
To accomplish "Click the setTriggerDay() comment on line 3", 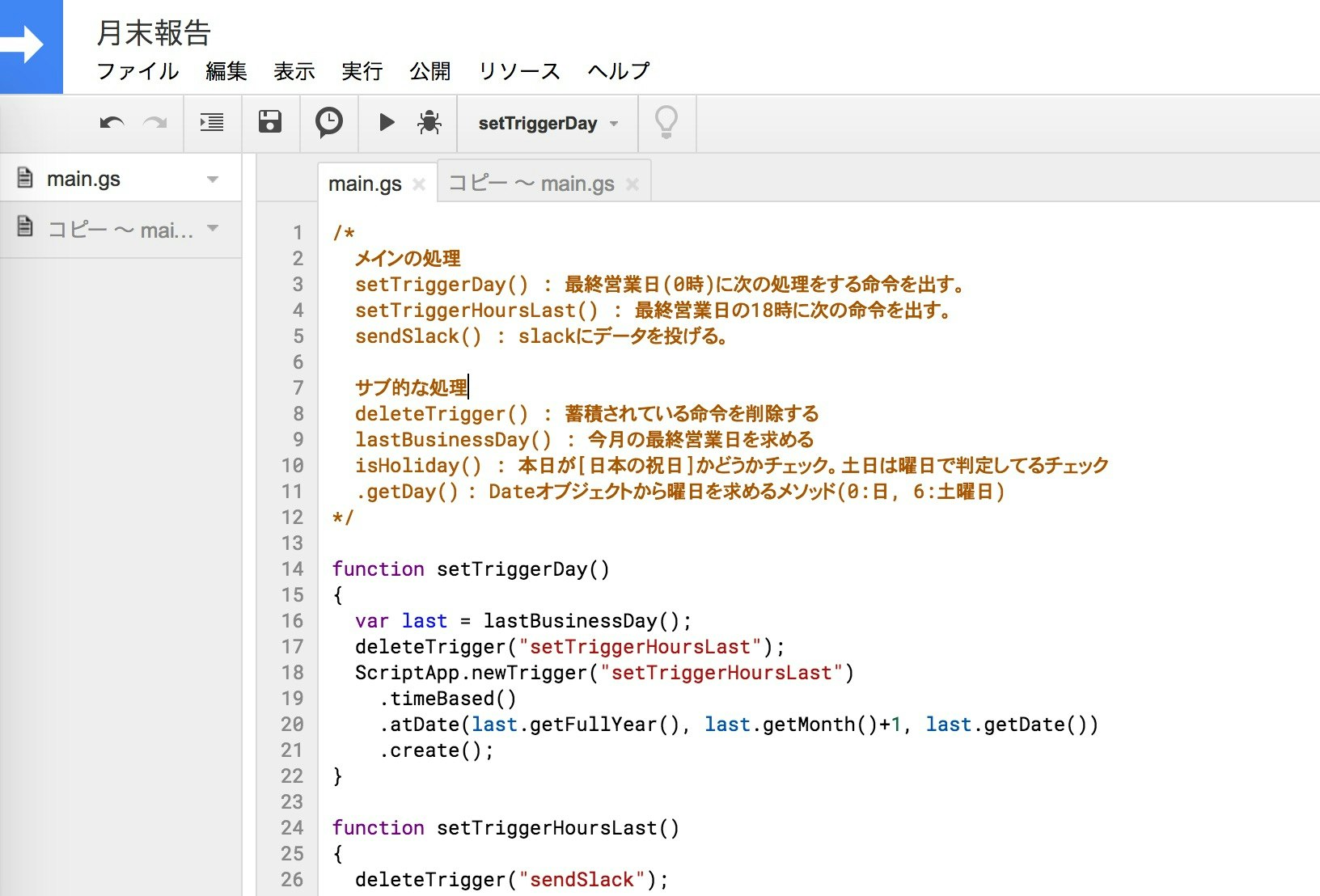I will coord(660,285).
